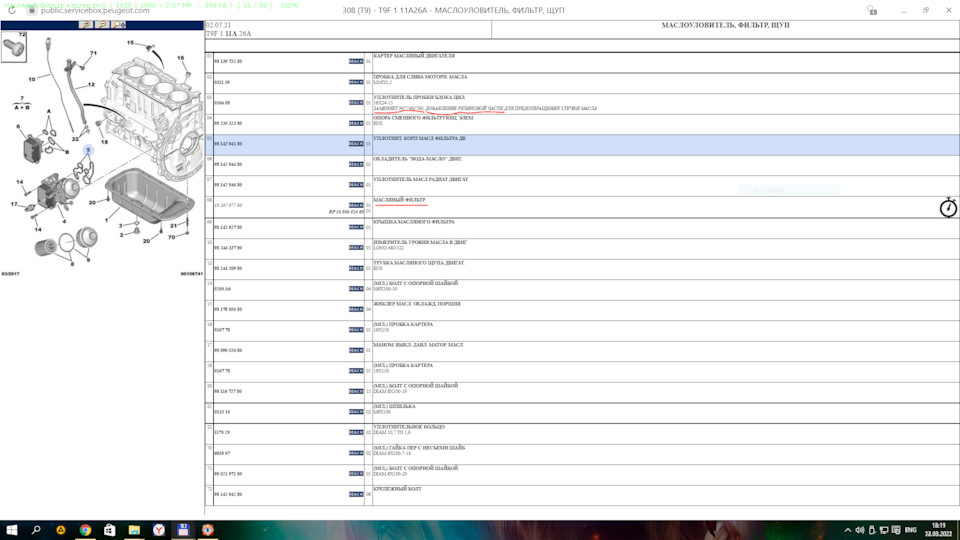Click REACH badge for УПЛОТНИТЕЛЬ МАСЛ РАДИАТ ДВИГАТ
960x540 pixels.
356,184
